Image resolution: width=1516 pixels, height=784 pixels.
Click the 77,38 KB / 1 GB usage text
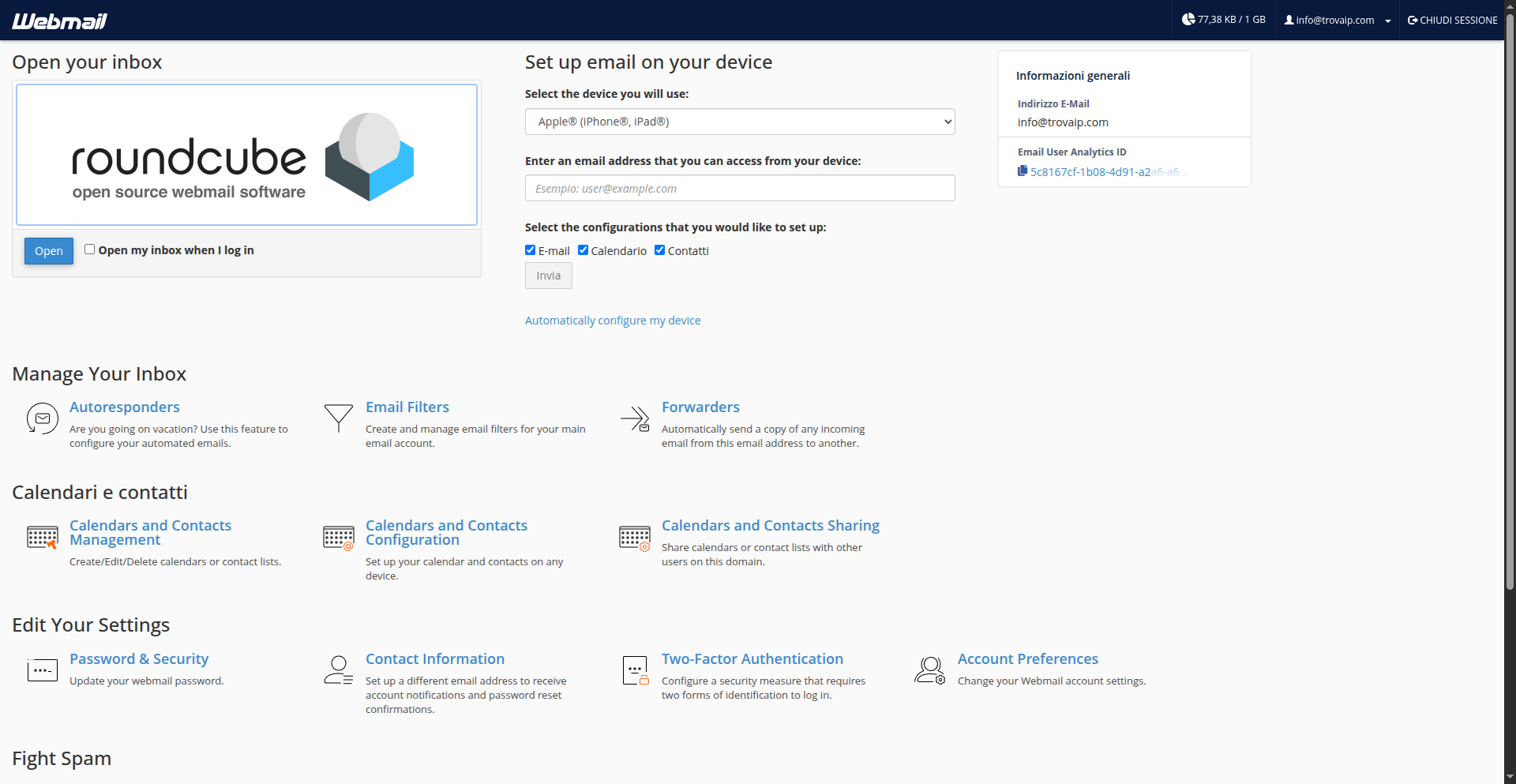point(1232,20)
